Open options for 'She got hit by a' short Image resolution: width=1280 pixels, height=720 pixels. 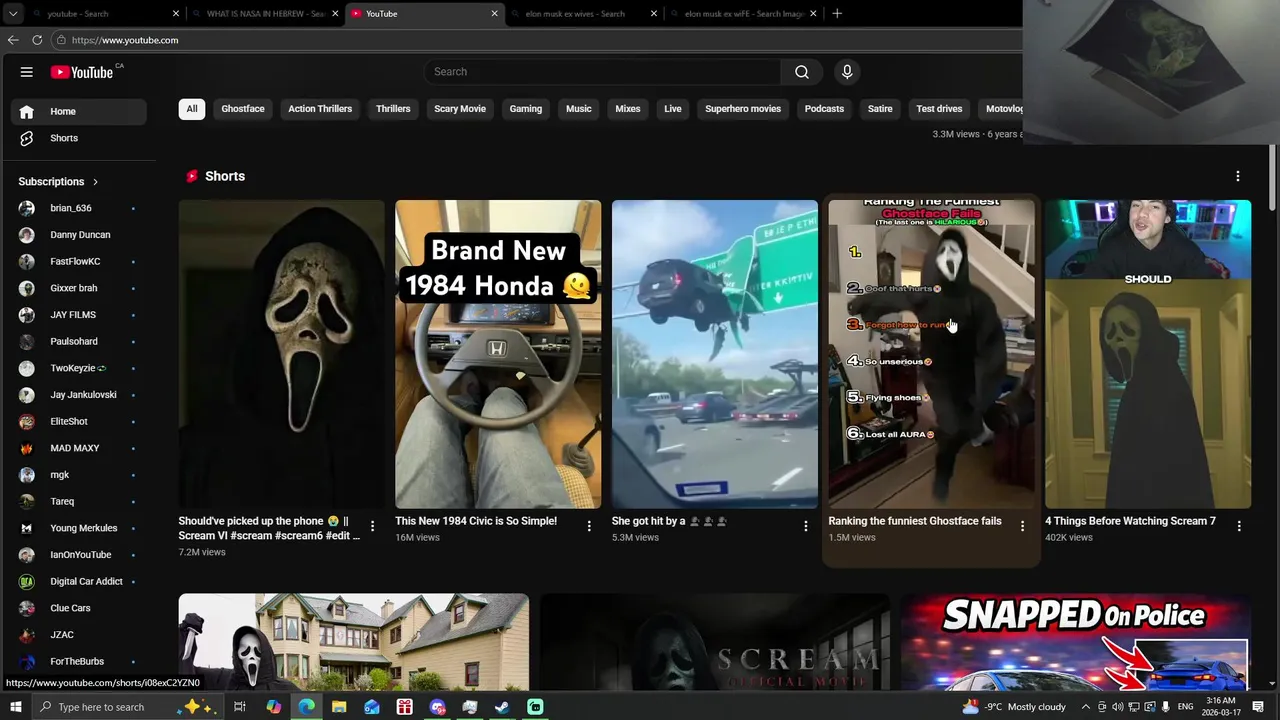click(806, 526)
